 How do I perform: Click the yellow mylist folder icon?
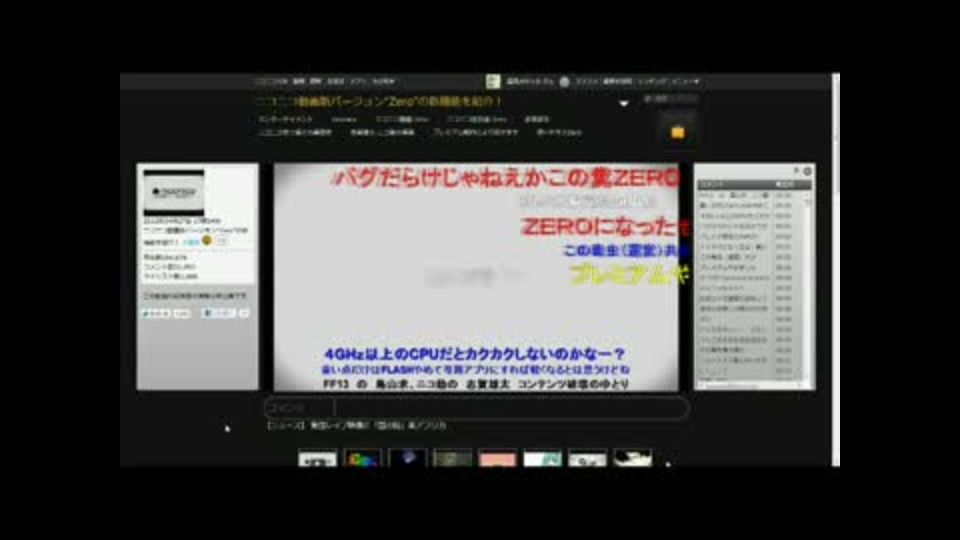click(x=677, y=132)
